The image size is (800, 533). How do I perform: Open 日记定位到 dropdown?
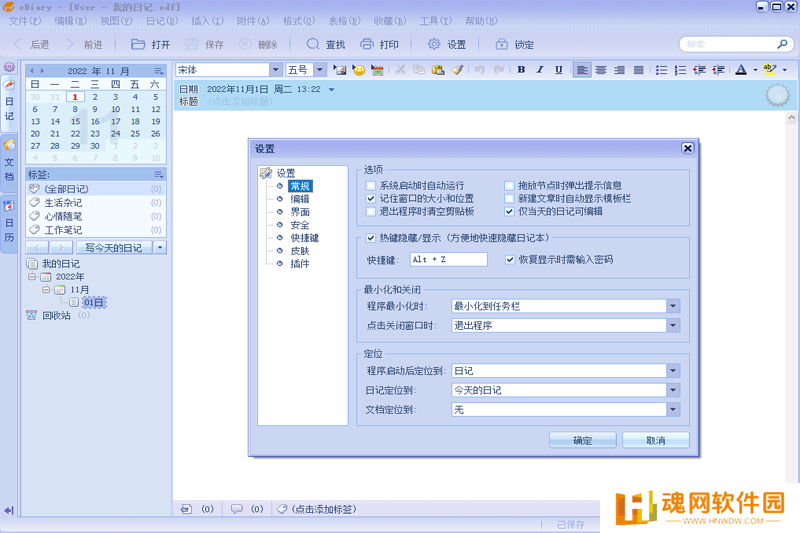673,390
